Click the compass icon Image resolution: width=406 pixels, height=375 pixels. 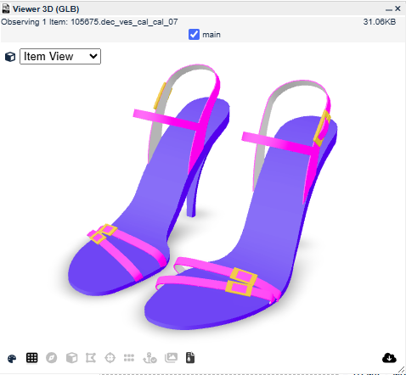click(51, 358)
